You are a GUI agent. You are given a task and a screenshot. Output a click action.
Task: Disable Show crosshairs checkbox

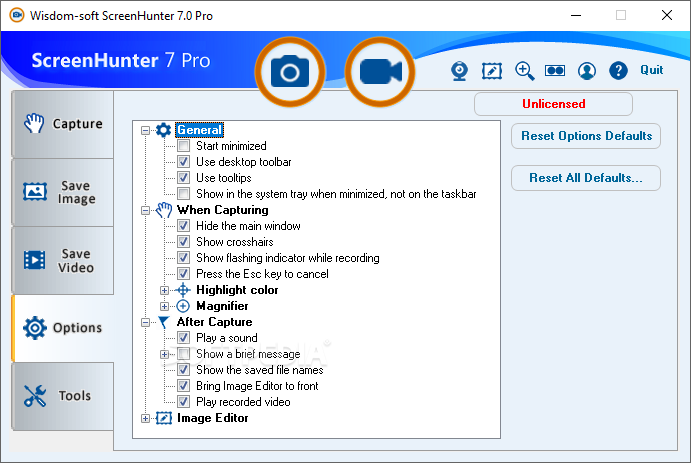183,242
